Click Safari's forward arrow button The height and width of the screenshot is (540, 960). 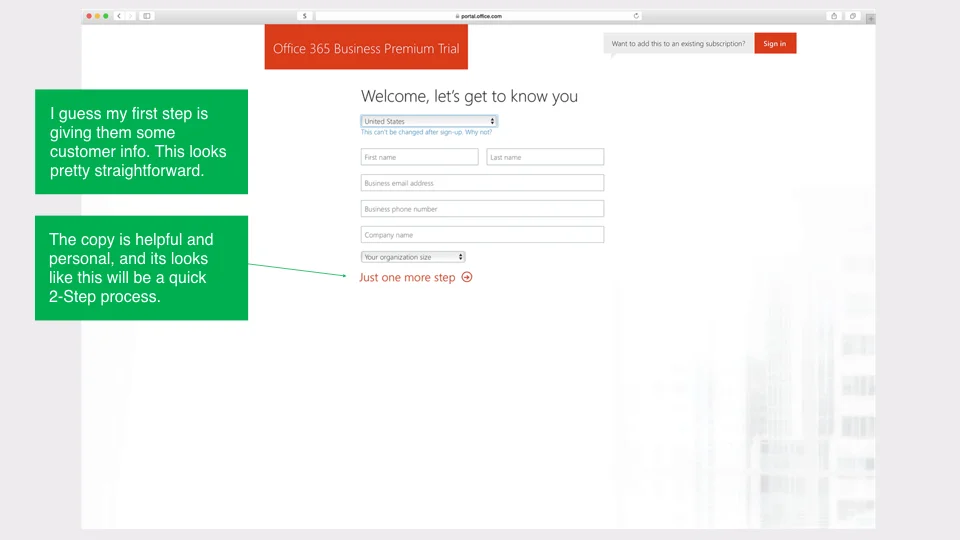pos(130,16)
